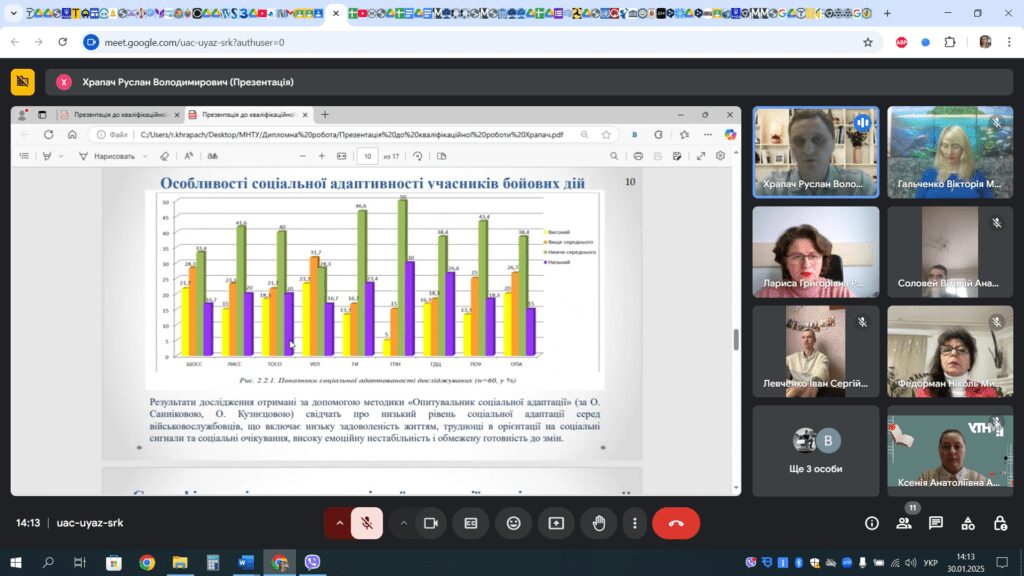The width and height of the screenshot is (1024, 576).
Task: Open chat with everyone
Action: 936,523
